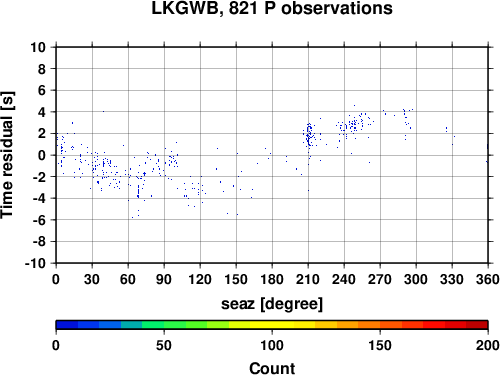The image size is (500, 375).
Task: Click the -10 tick label on y-axis
Action: pos(35,263)
